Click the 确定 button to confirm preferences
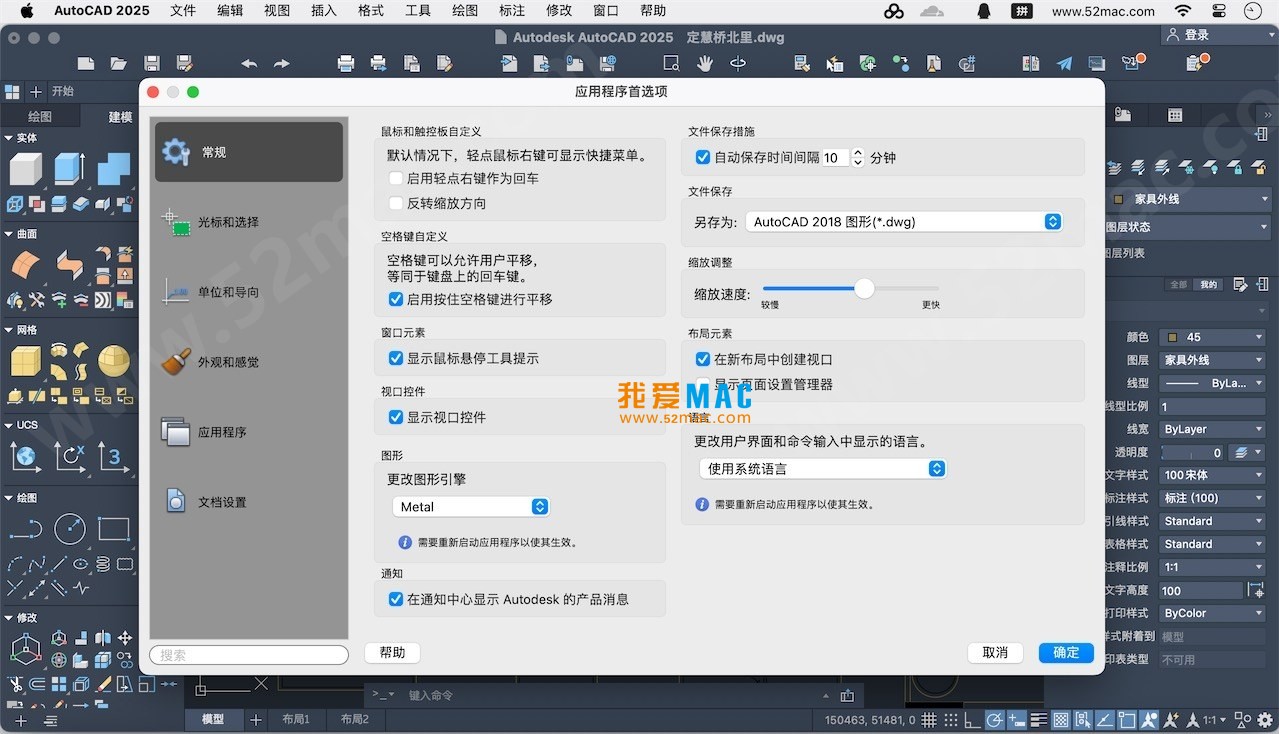 1064,652
